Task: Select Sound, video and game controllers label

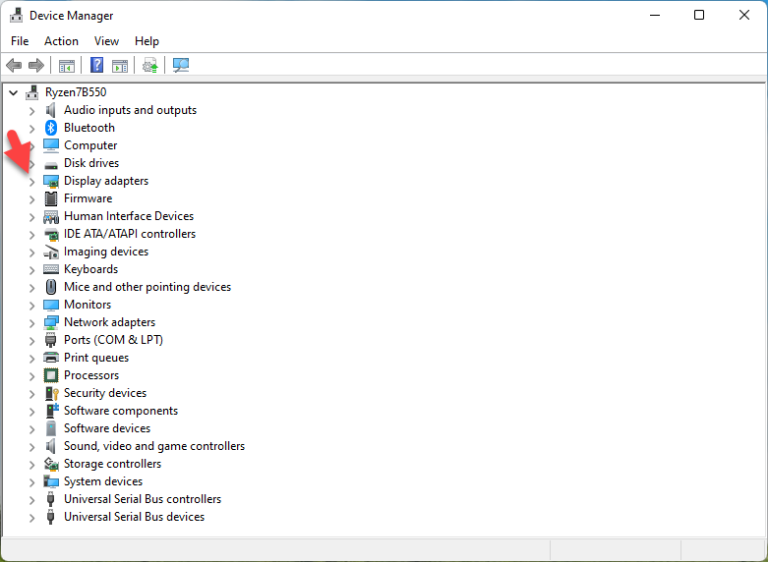Action: point(154,446)
